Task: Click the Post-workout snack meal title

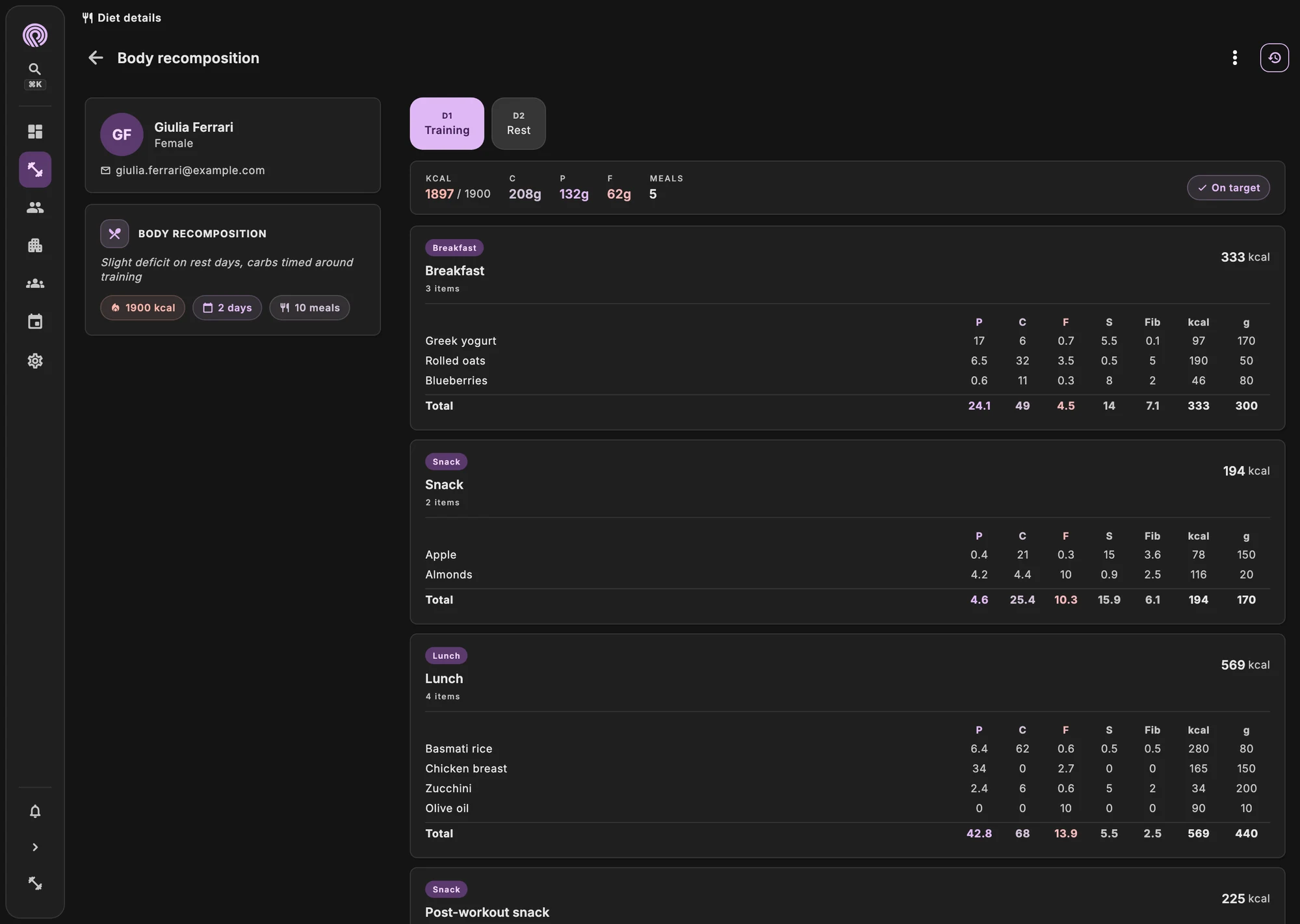Action: coord(487,912)
